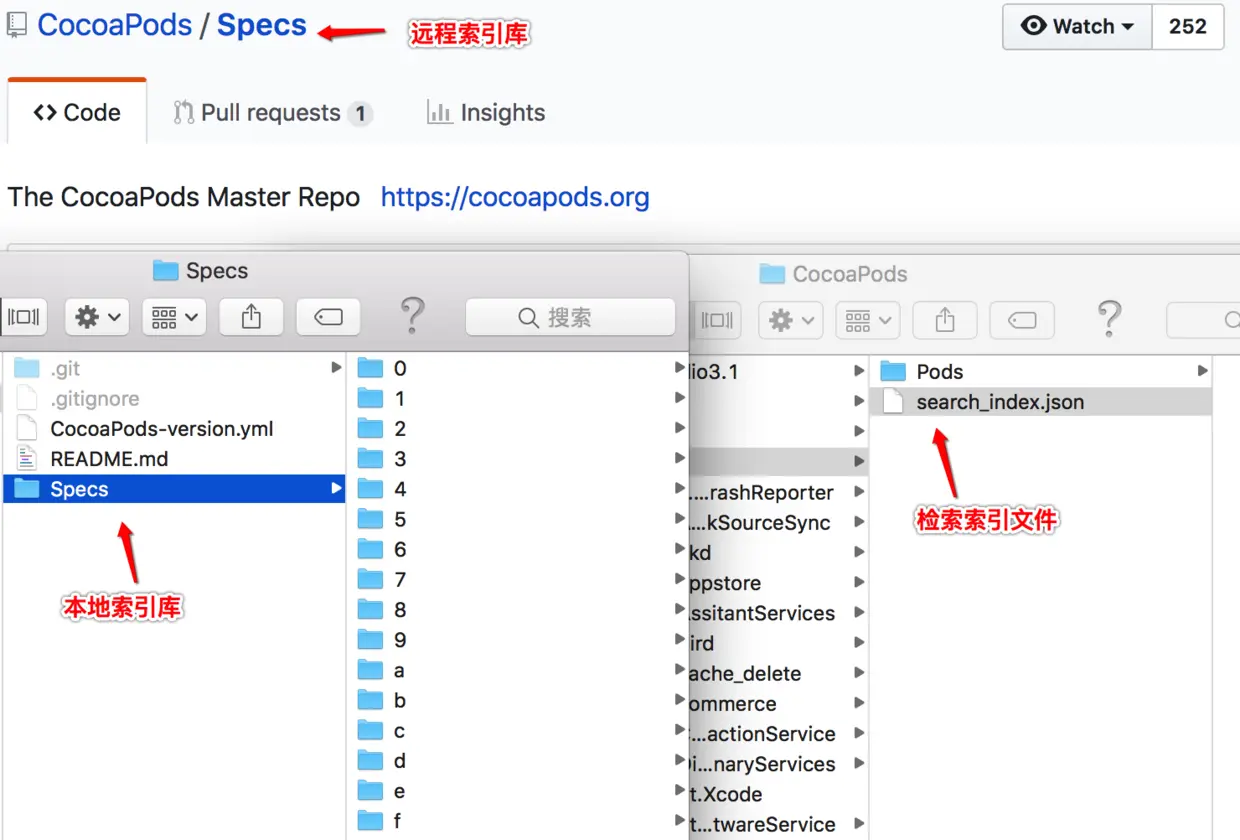Click the 252 watchers count
The image size is (1240, 840).
point(1188,27)
